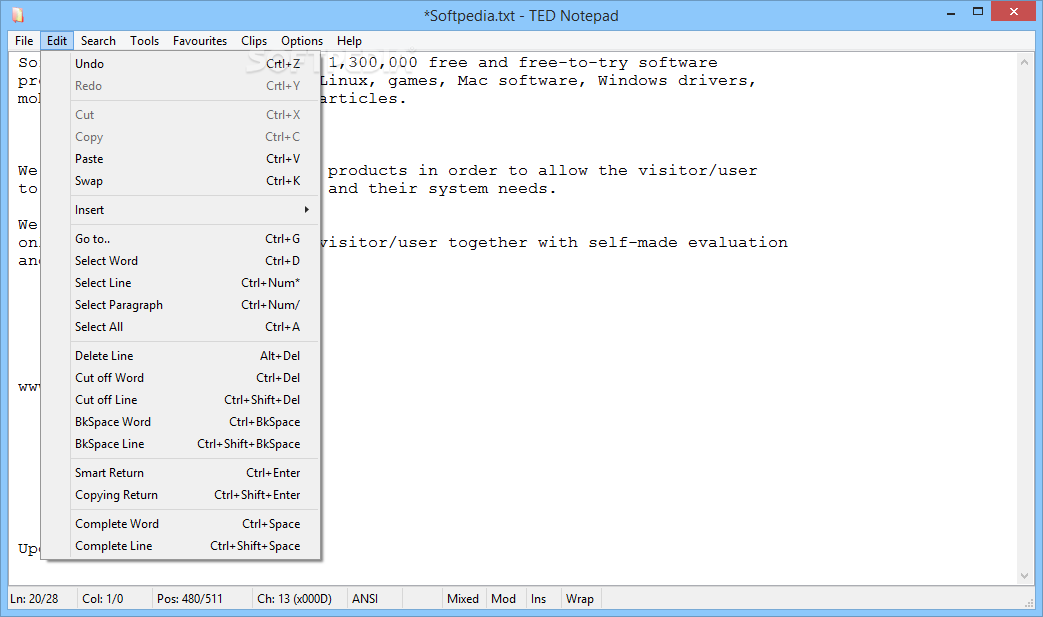1043x617 pixels.
Task: Open the Clips menu
Action: (253, 41)
